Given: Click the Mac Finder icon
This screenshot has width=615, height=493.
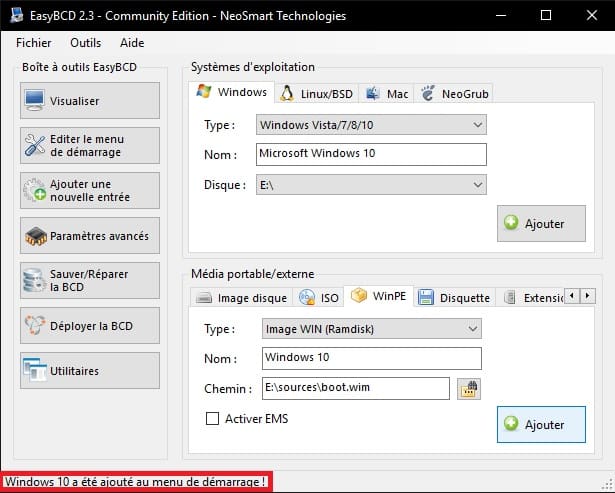Looking at the screenshot, I should point(372,93).
